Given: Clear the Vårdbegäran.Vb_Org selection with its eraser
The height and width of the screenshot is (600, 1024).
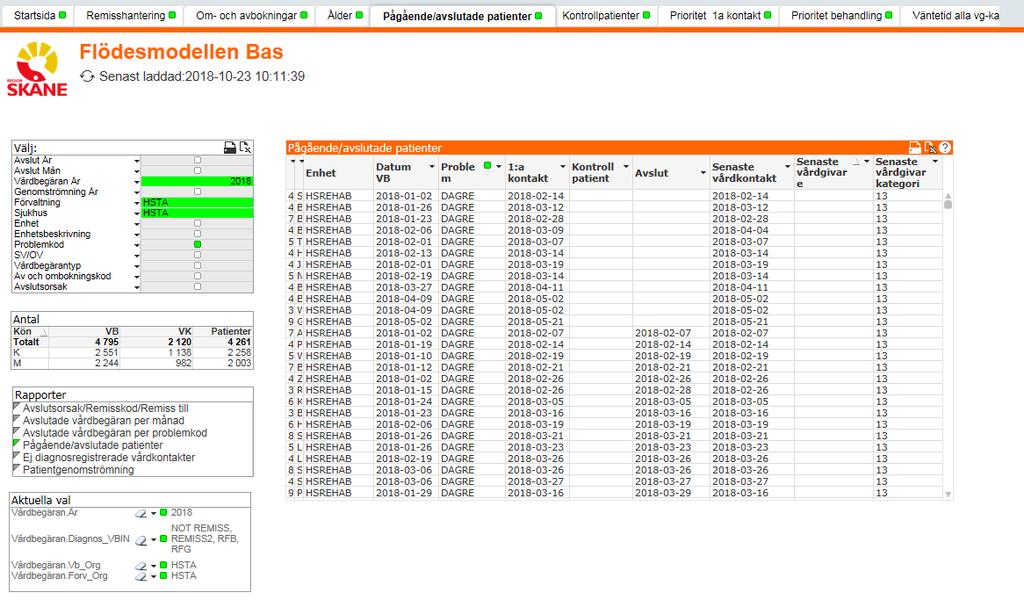Looking at the screenshot, I should tap(141, 565).
